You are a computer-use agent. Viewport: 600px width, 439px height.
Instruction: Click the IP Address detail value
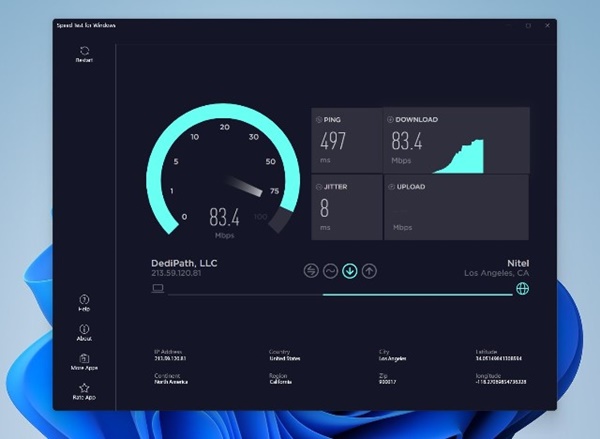coord(170,359)
